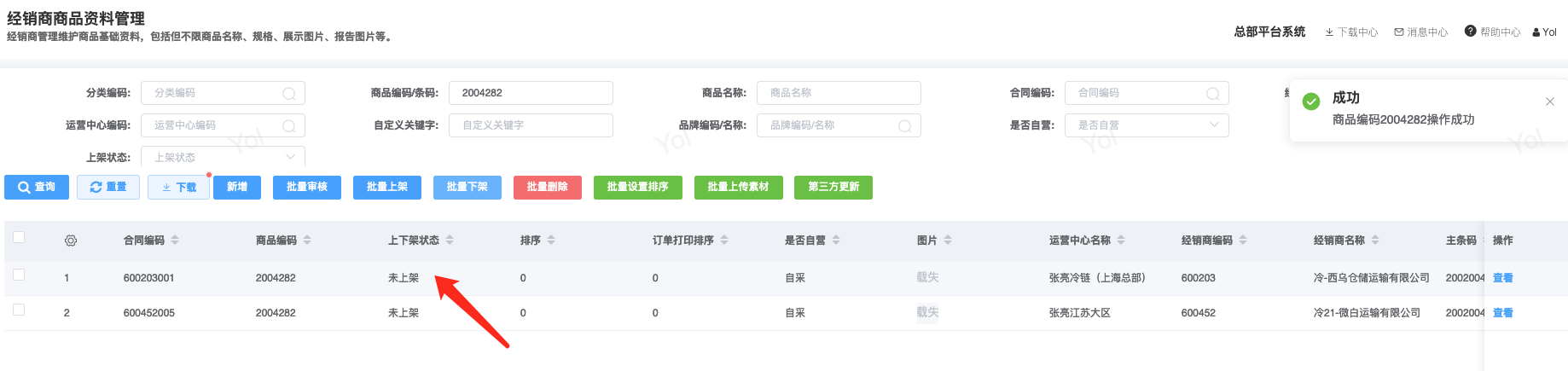Click the red 批量删除 button
Screen dimensions: 1568x371
[x=547, y=188]
